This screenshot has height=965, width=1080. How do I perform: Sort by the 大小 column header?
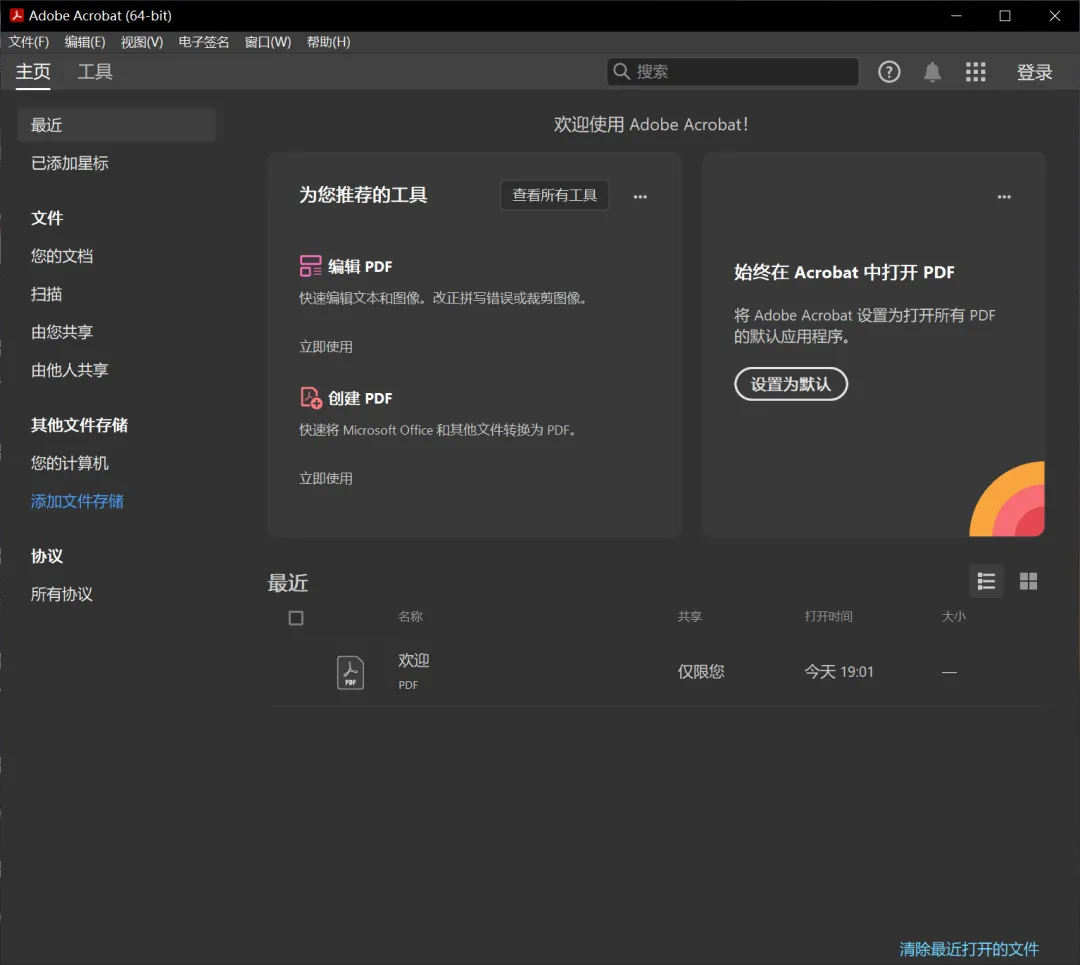pos(953,616)
